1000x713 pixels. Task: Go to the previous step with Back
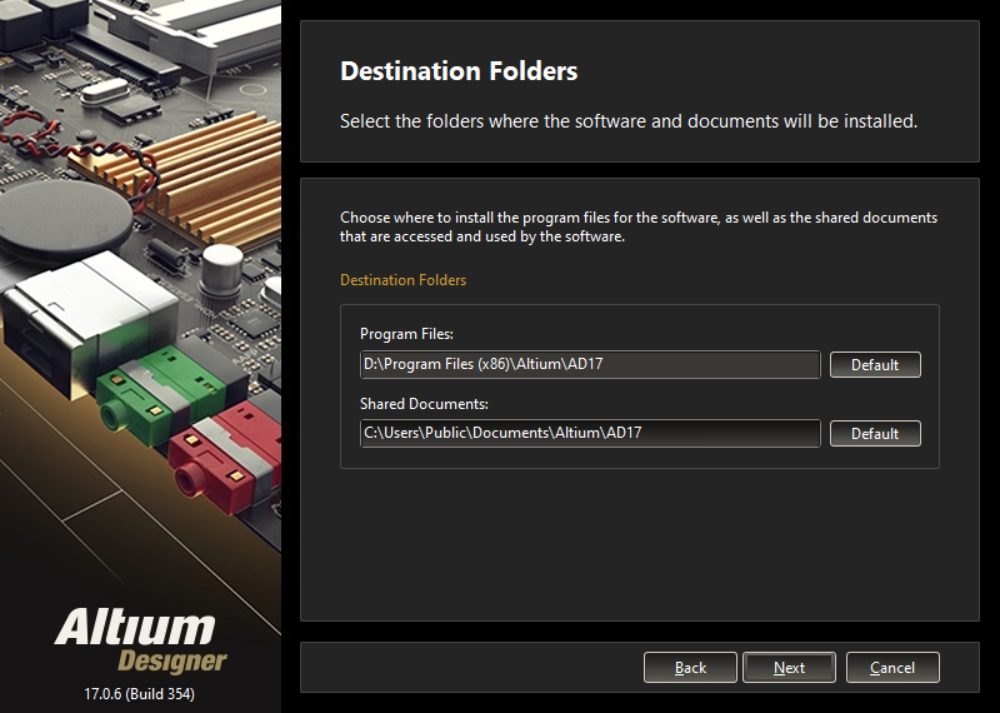point(690,668)
